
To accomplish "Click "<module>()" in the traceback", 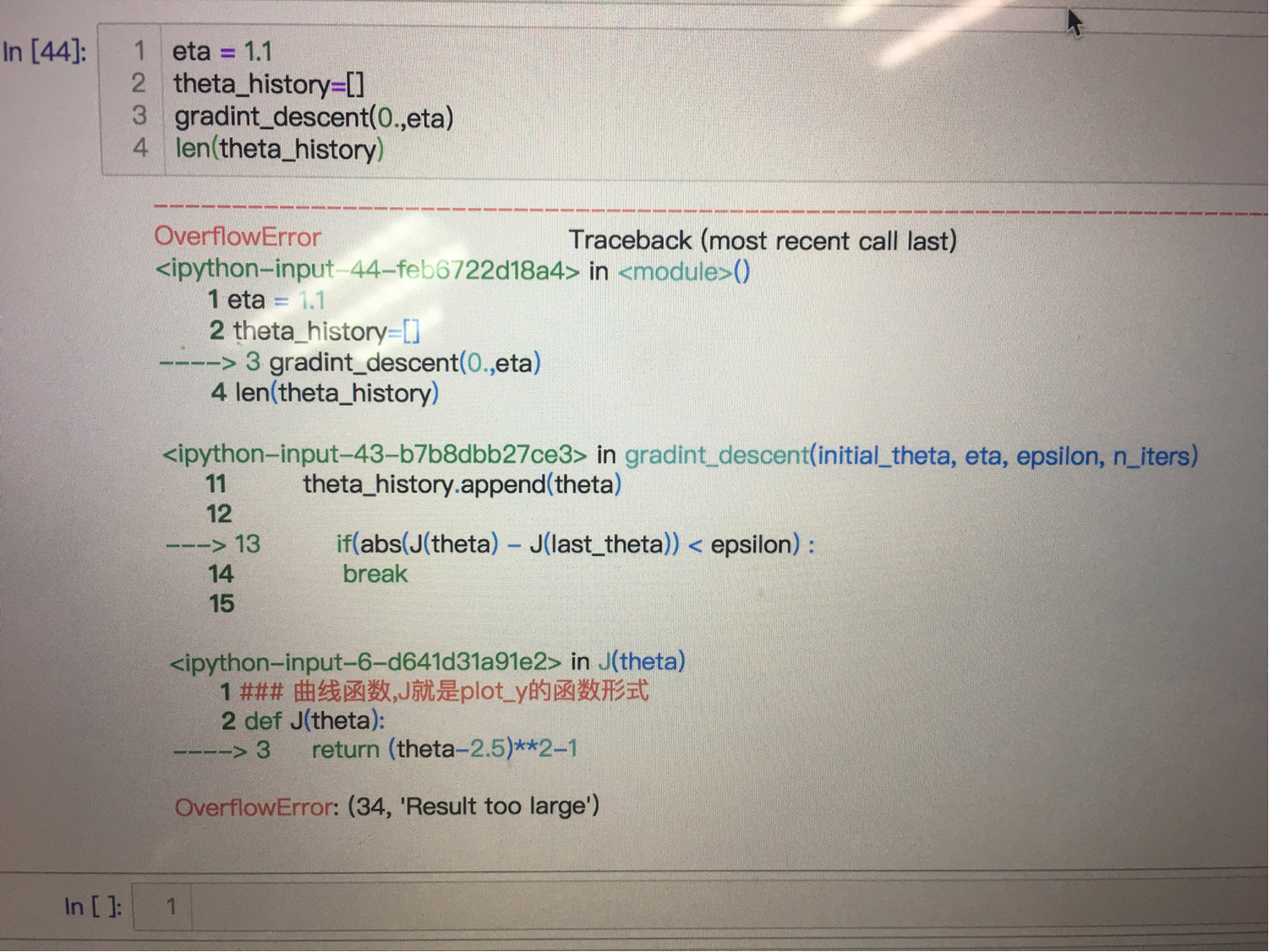I will point(684,271).
